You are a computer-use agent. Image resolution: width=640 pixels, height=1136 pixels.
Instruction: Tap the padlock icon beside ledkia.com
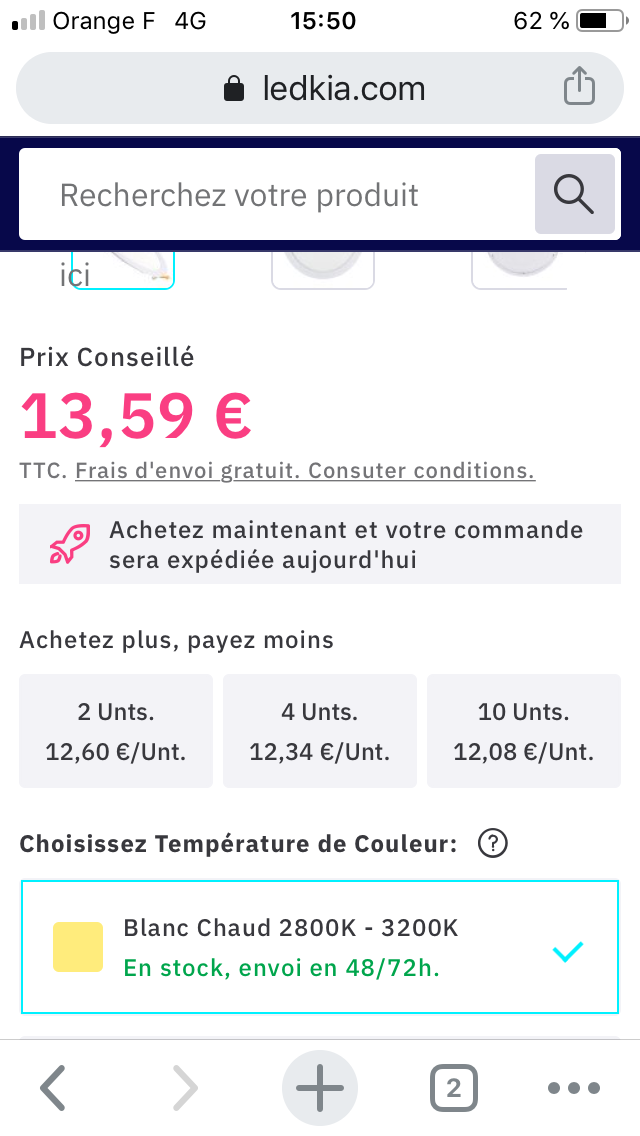pos(234,89)
